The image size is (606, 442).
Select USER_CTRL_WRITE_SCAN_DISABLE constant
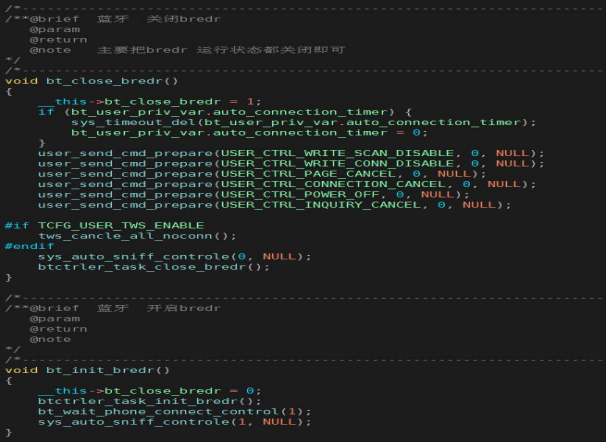337,153
